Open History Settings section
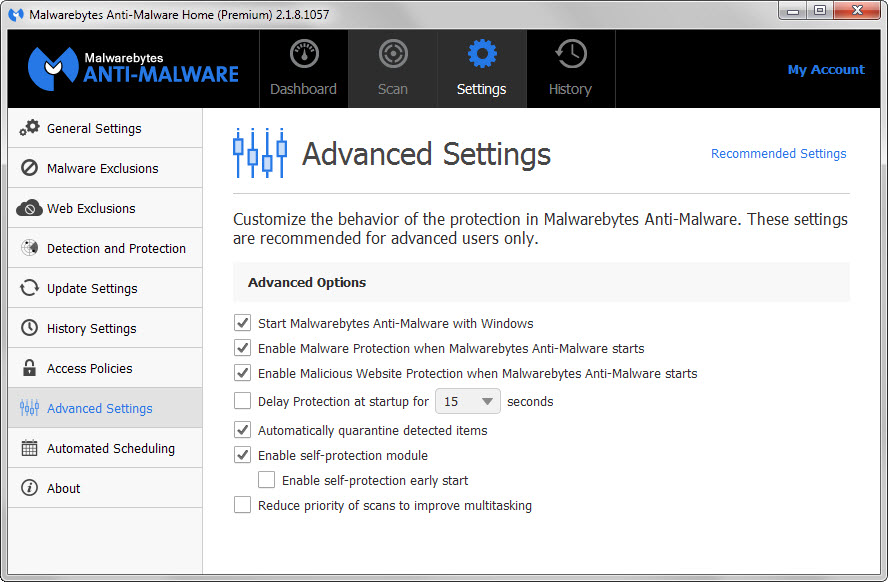The width and height of the screenshot is (888, 582). pyautogui.click(x=105, y=328)
